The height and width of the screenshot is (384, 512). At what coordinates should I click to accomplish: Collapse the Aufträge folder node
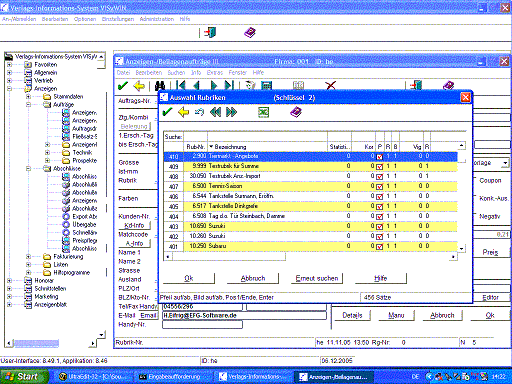click(28, 104)
